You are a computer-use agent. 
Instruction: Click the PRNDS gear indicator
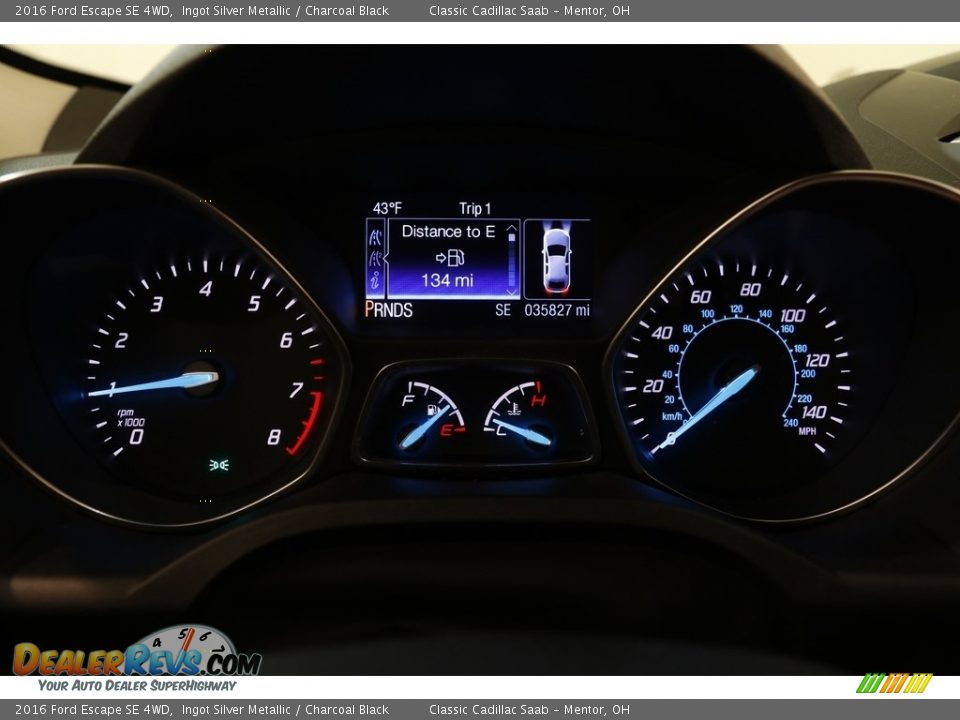389,310
